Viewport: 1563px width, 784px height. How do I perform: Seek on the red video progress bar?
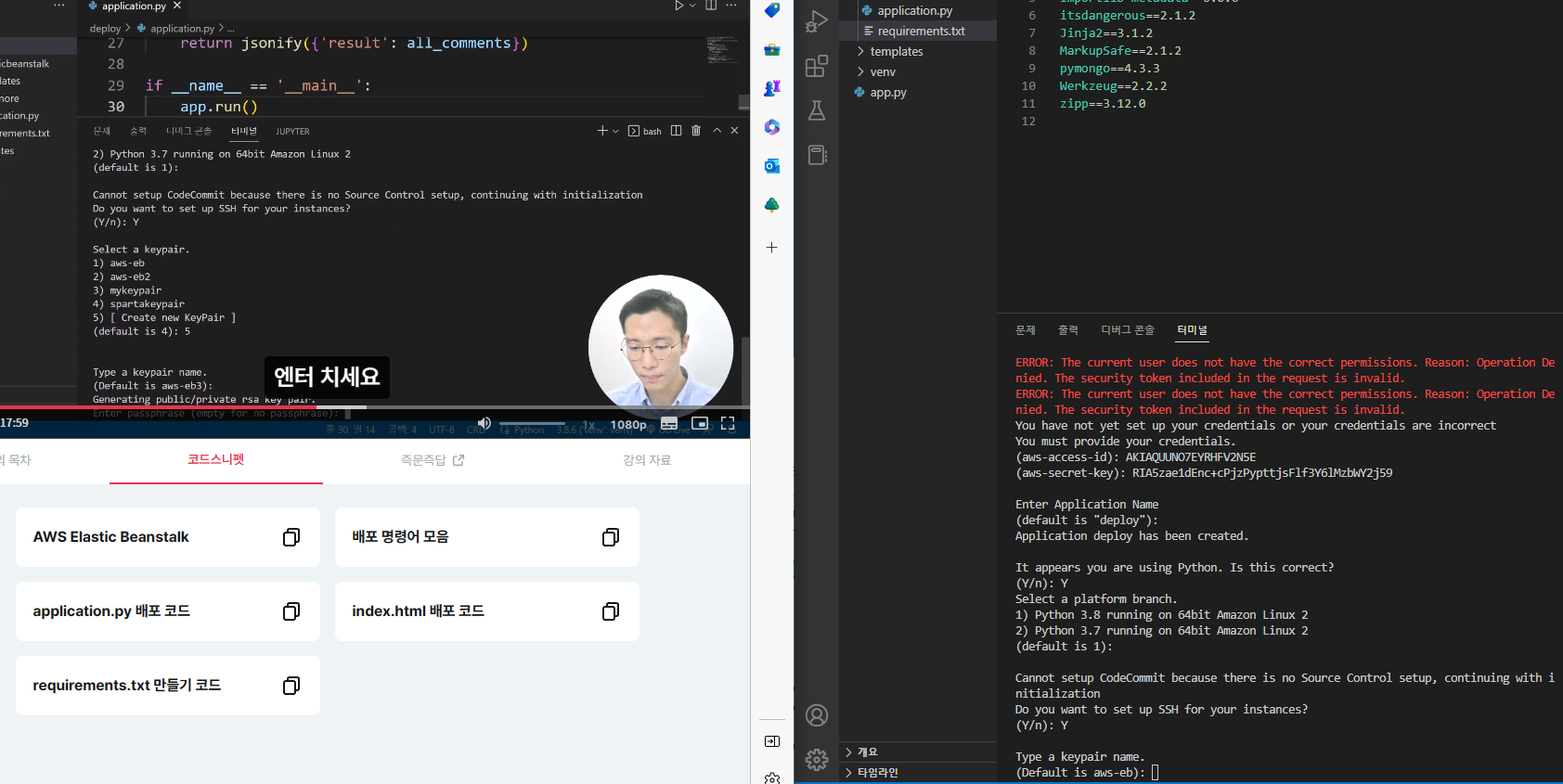click(375, 407)
